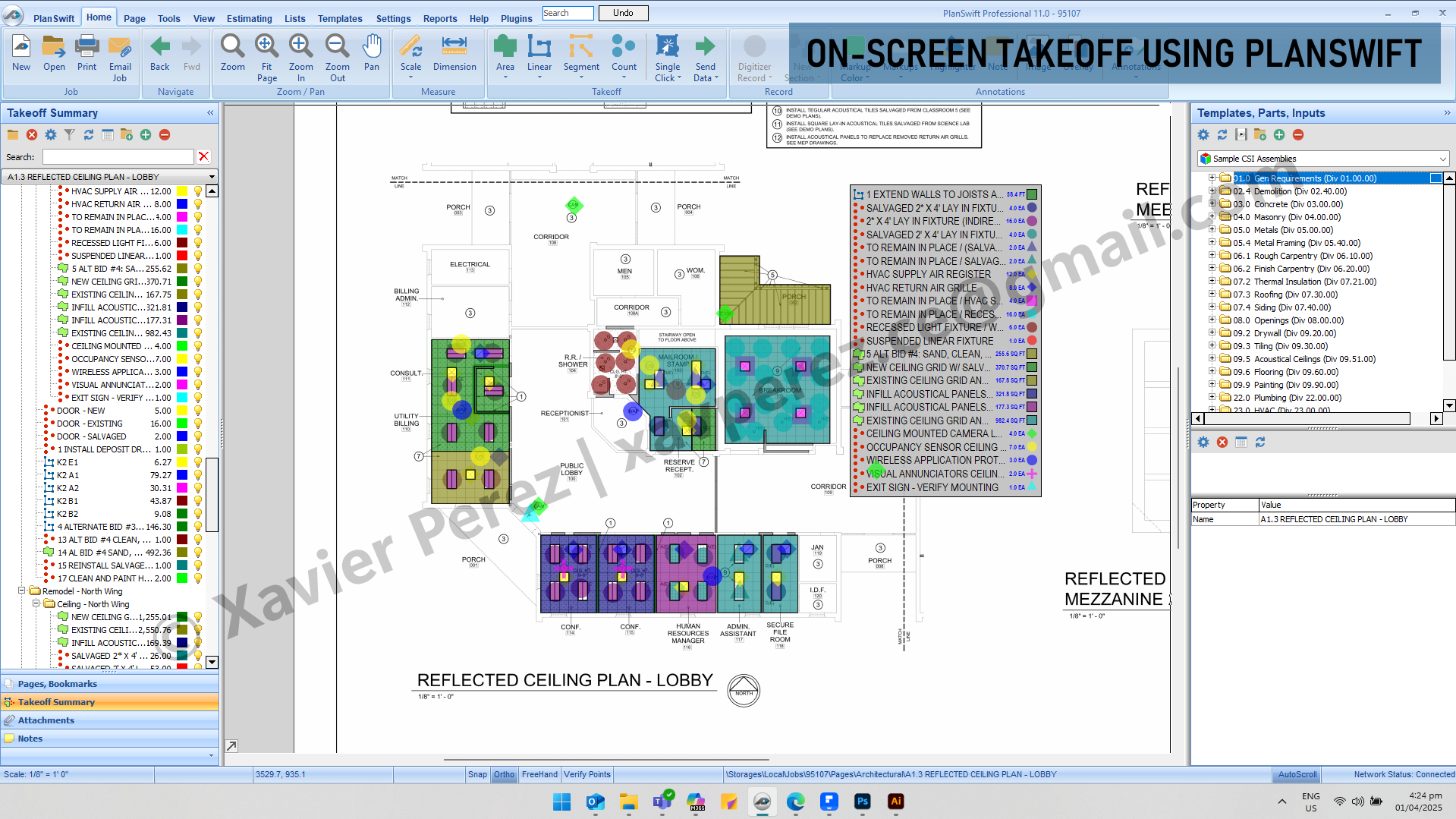Image resolution: width=1456 pixels, height=819 pixels.
Task: Click the Email Job icon
Action: 120,58
